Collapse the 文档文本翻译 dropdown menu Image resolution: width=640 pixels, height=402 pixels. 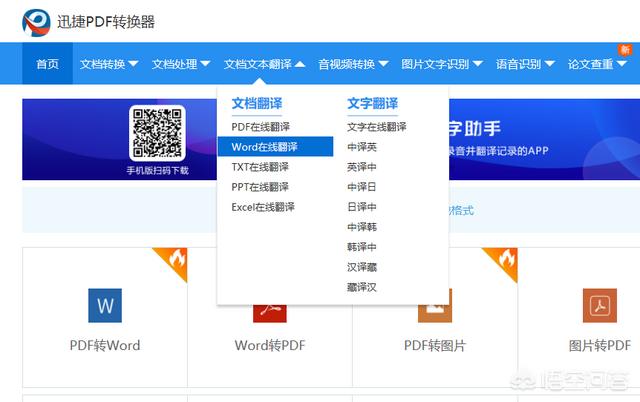pos(264,64)
